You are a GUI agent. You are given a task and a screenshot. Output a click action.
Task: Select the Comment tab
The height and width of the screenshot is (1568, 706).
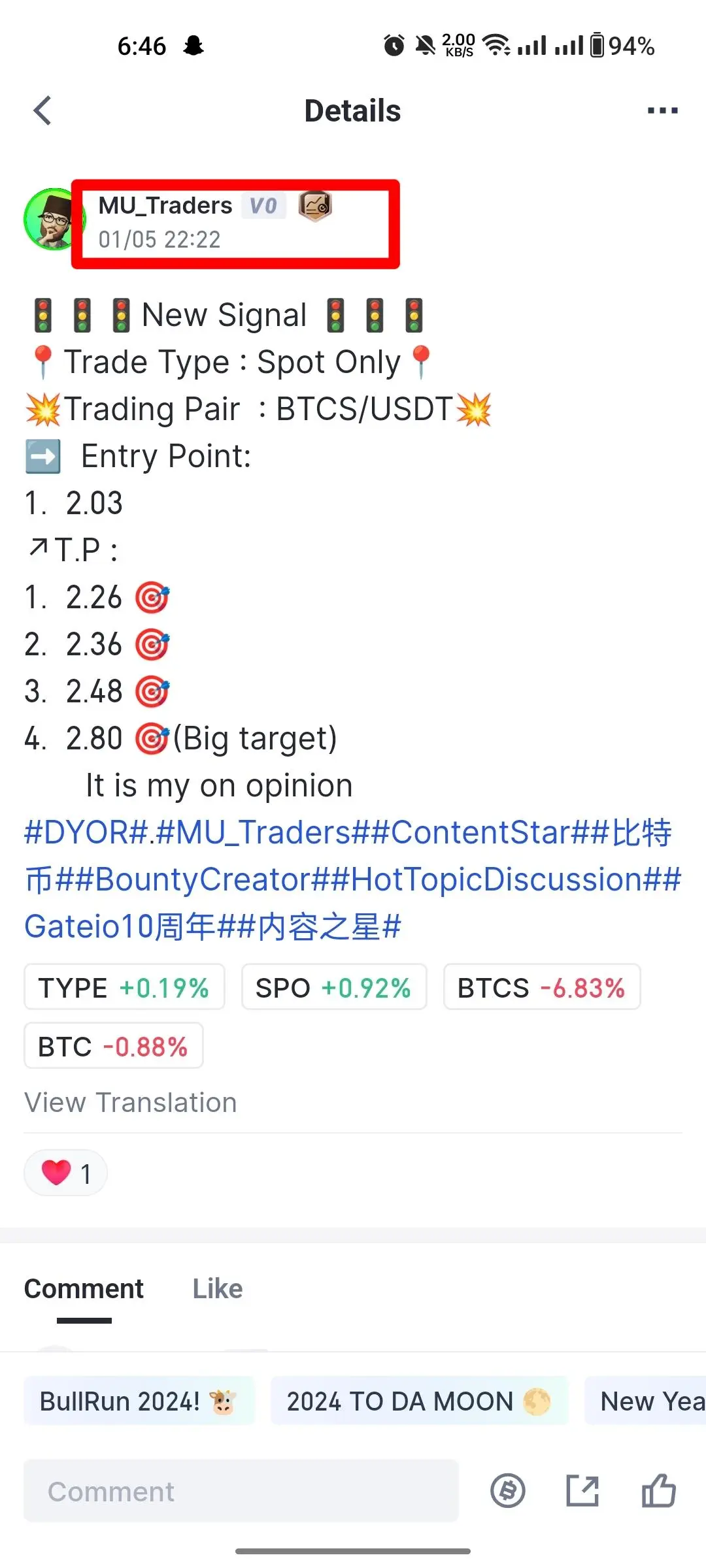(x=84, y=1289)
